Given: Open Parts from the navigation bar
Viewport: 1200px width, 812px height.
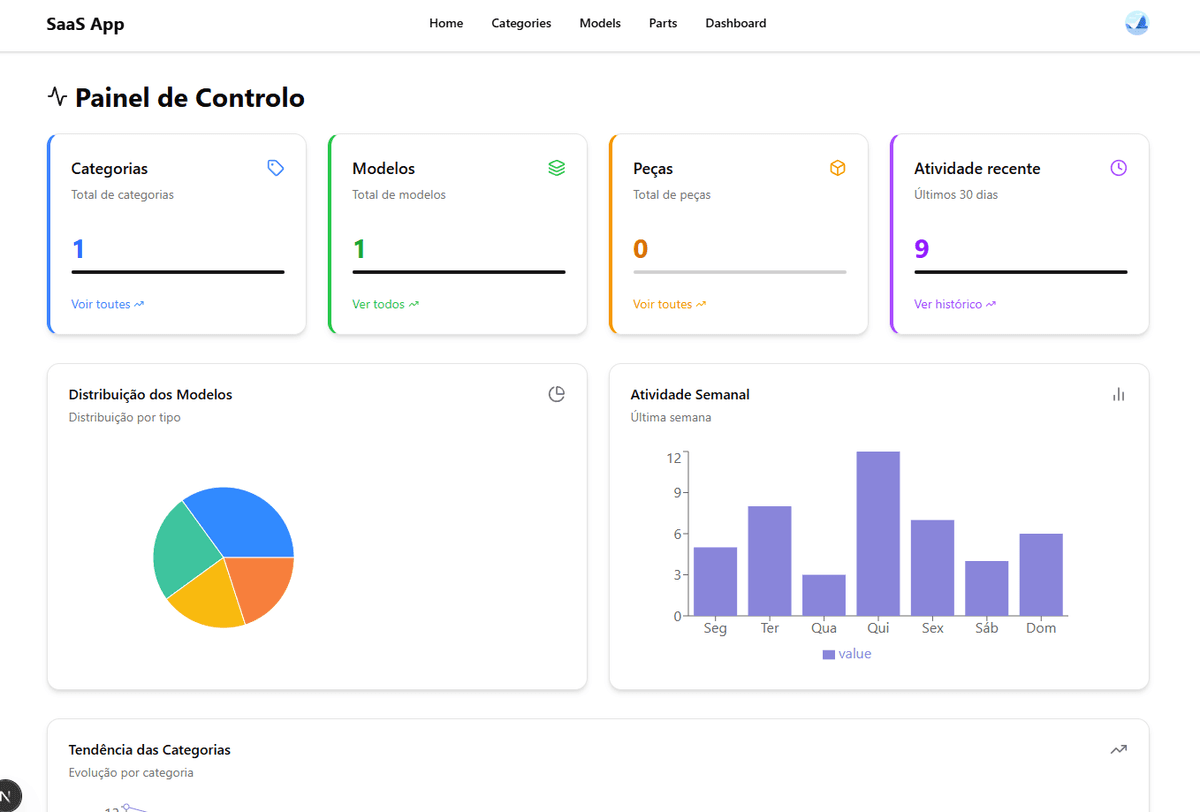Looking at the screenshot, I should [x=662, y=23].
